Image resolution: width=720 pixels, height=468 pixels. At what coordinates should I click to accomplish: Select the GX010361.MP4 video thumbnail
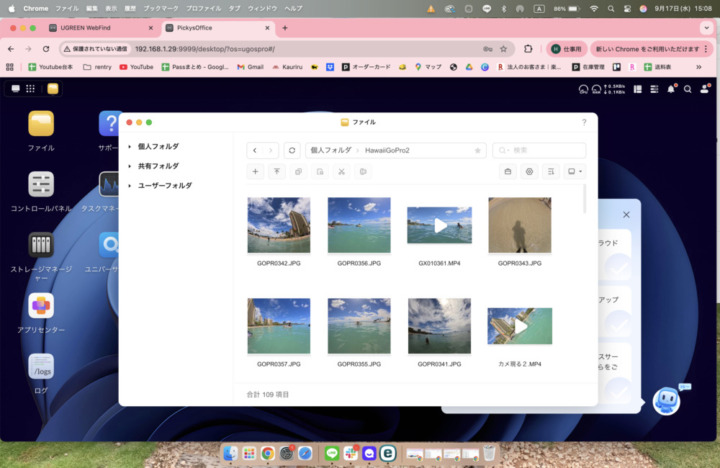click(439, 225)
